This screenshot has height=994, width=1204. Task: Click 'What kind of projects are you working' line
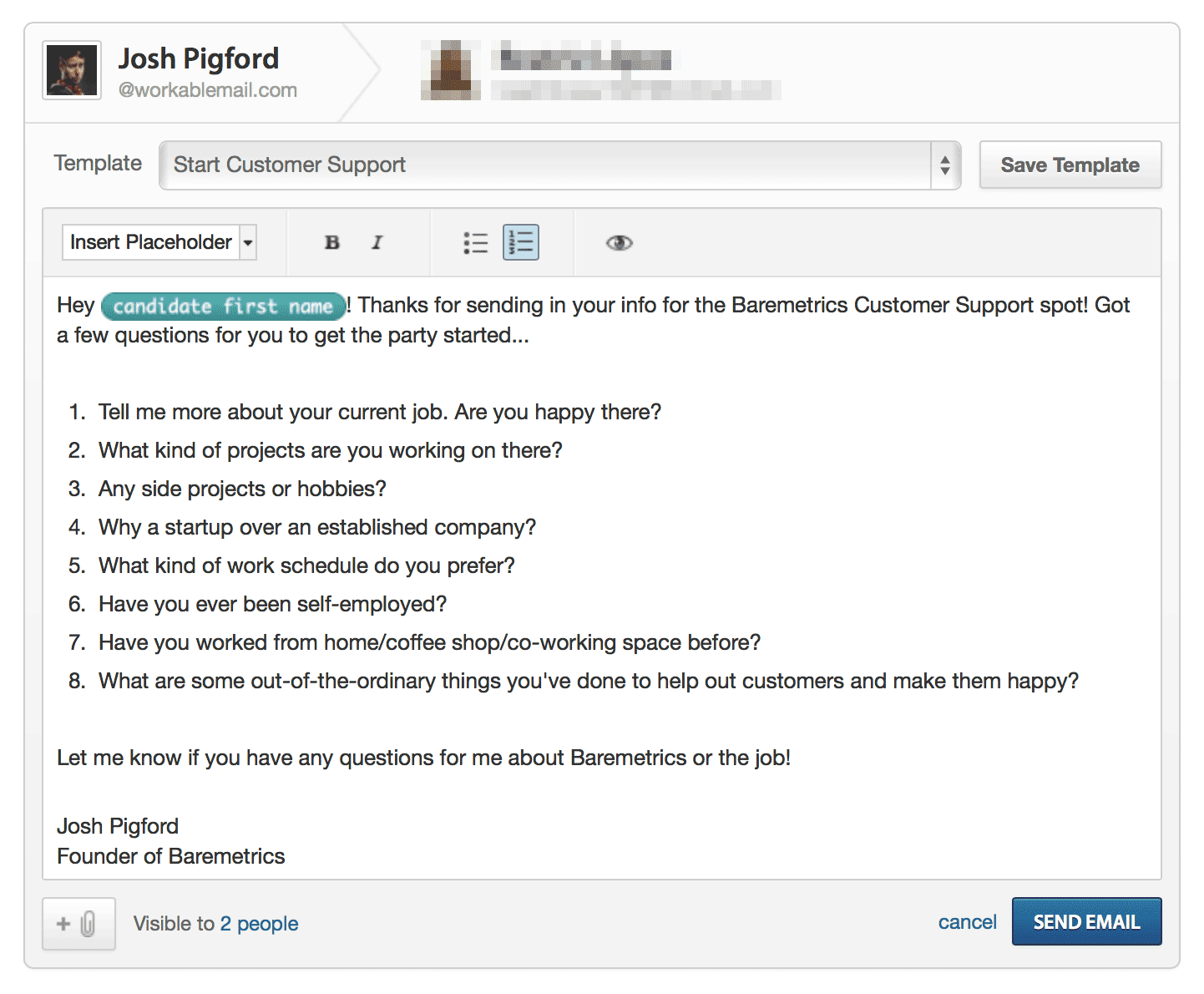[x=331, y=450]
